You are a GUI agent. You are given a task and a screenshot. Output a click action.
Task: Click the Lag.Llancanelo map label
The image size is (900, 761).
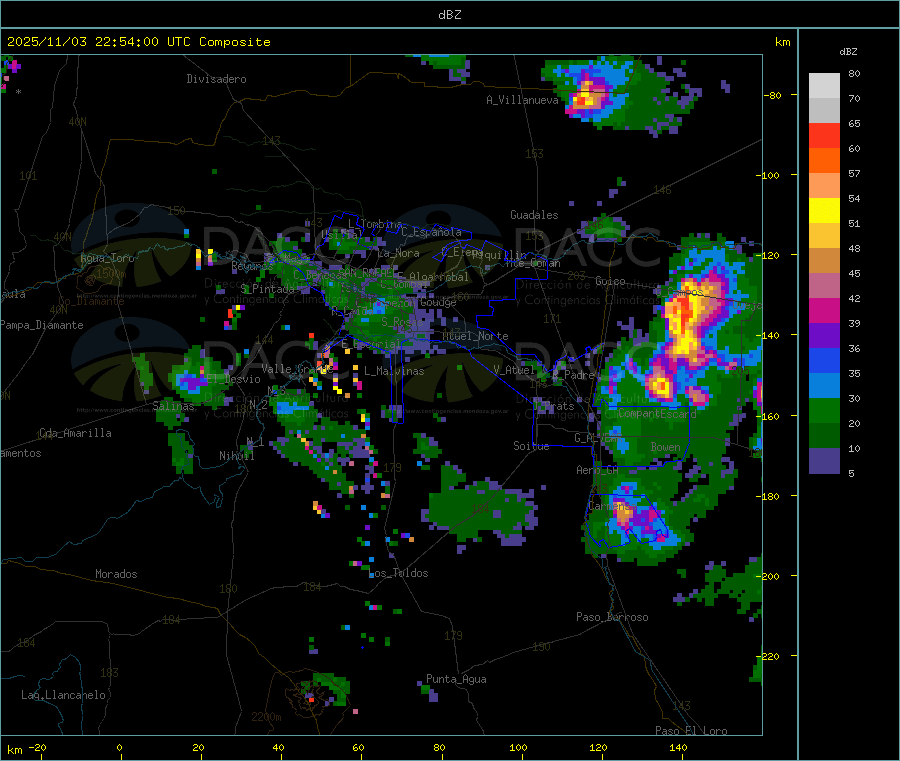[63, 695]
